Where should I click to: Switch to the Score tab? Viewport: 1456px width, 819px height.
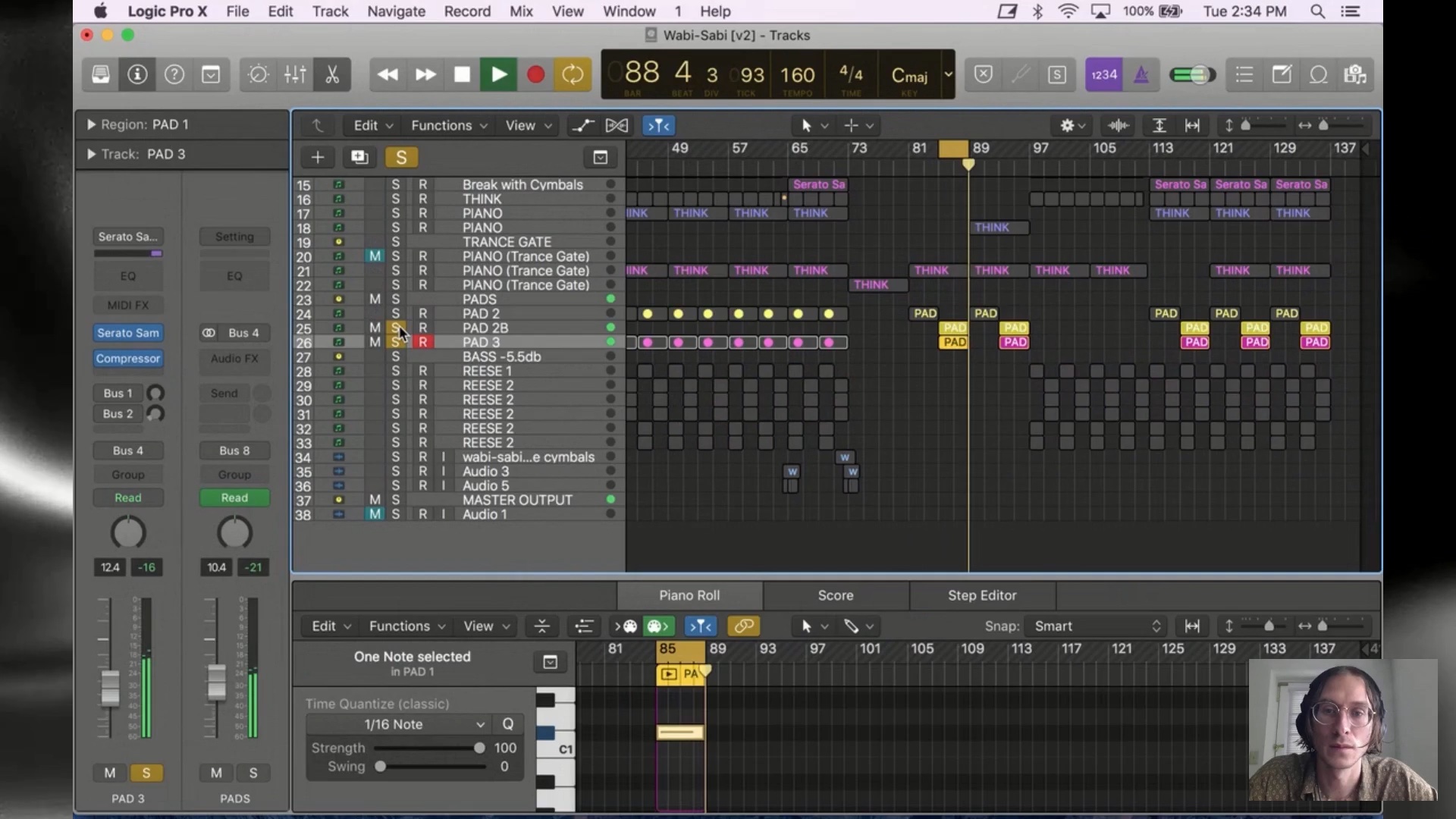[x=835, y=595]
